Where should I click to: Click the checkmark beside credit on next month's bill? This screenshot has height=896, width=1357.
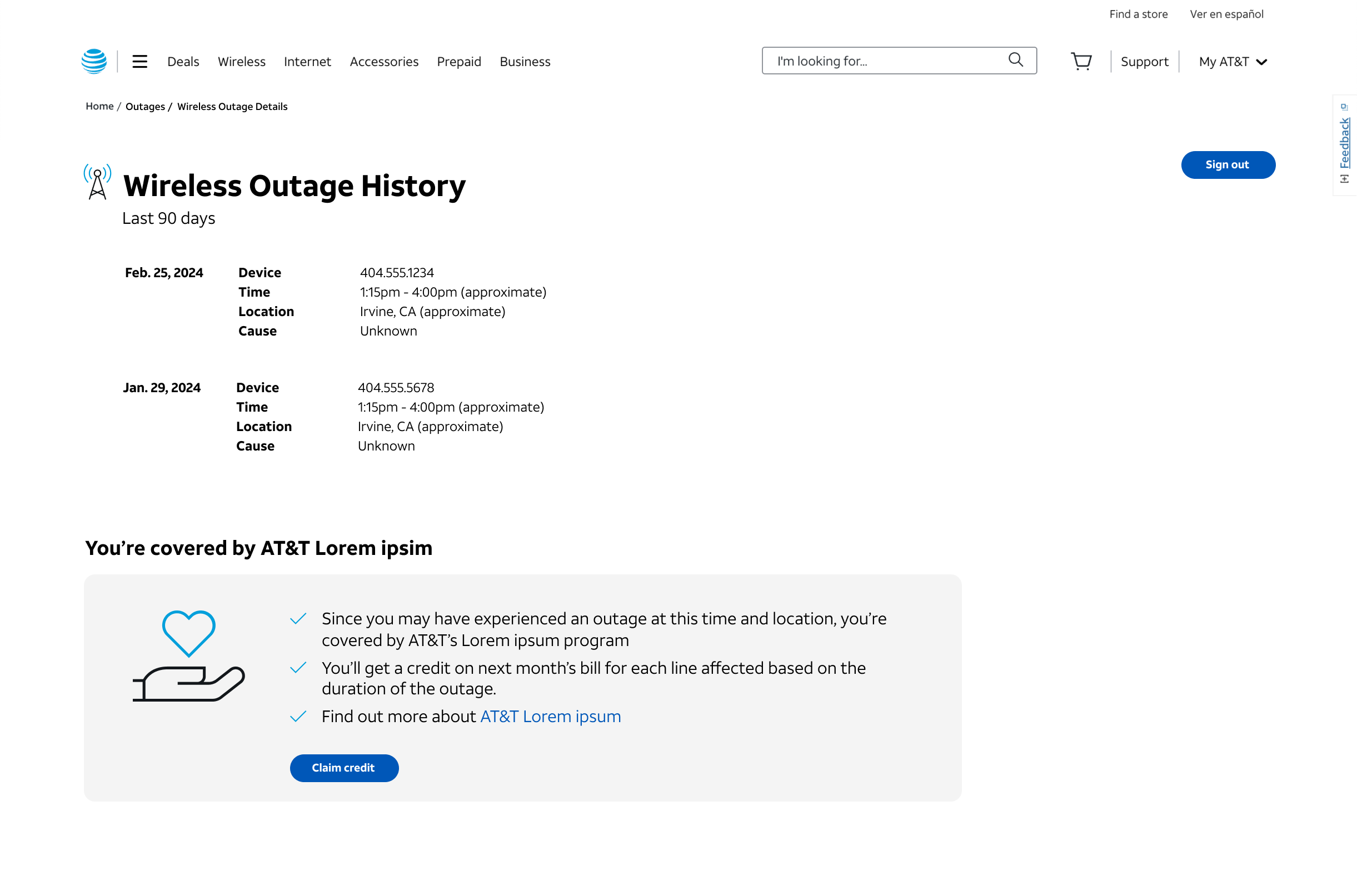click(298, 668)
